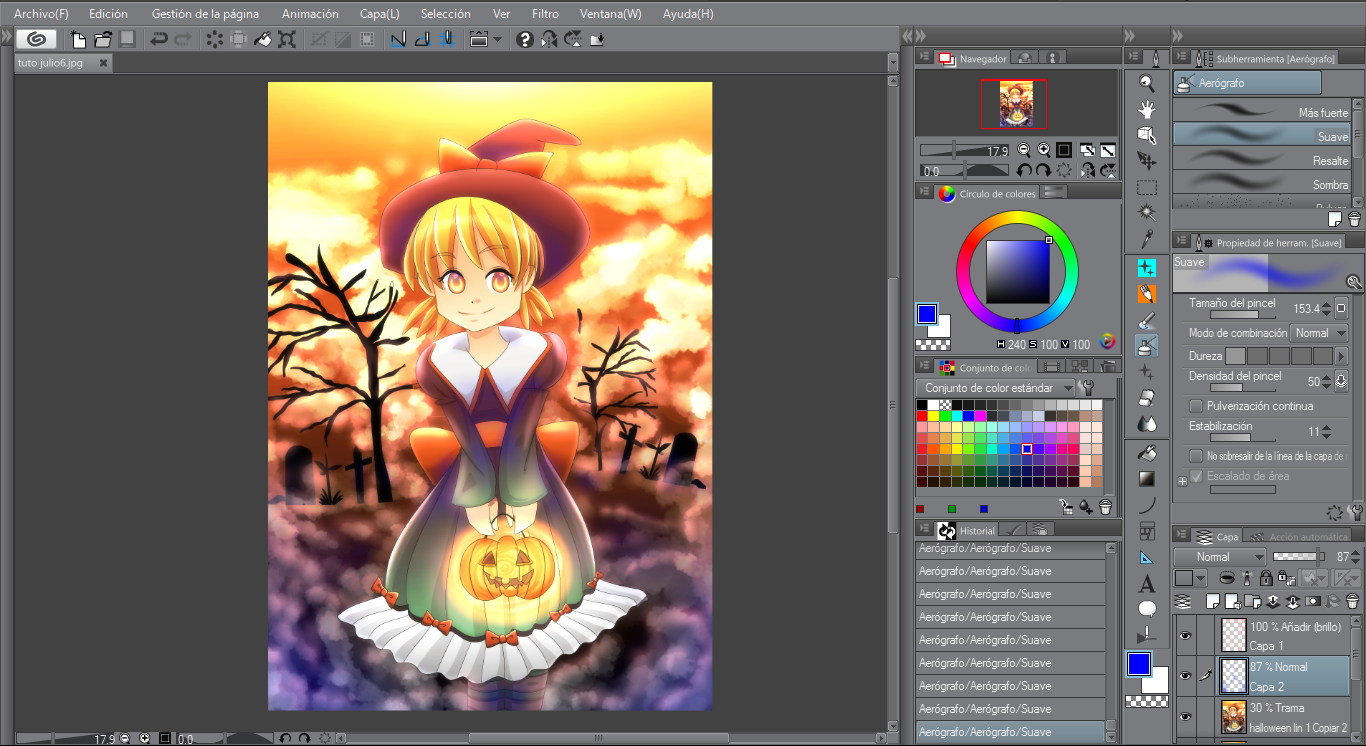The height and width of the screenshot is (746, 1366).
Task: Select the Text tool
Action: [x=1147, y=583]
